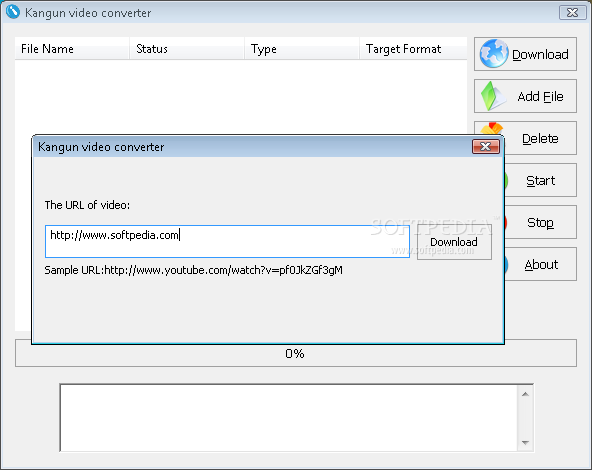Image resolution: width=592 pixels, height=470 pixels.
Task: Sort the list by File Name column header
Action: [x=72, y=49]
